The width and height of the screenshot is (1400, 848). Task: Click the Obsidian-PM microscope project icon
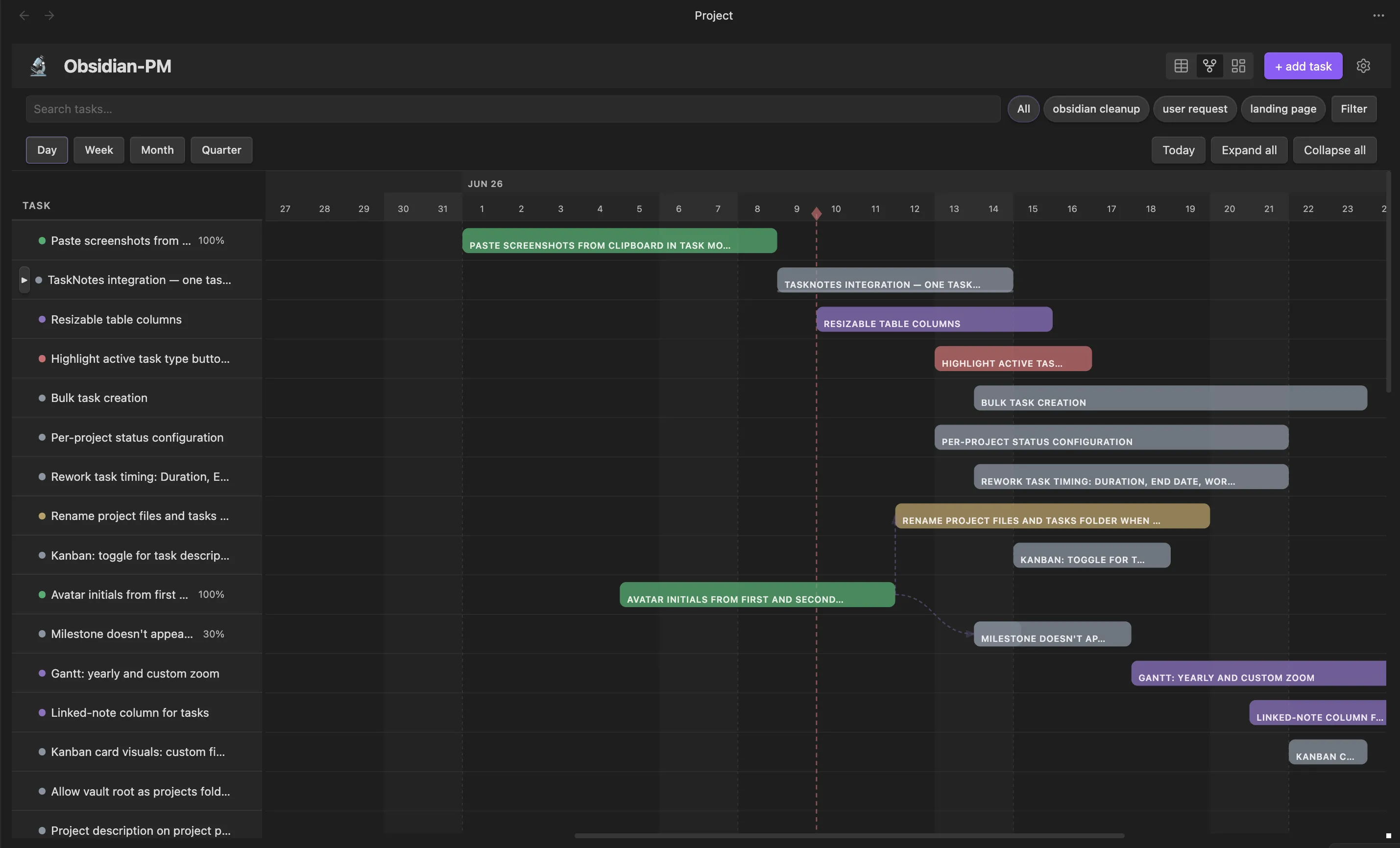pyautogui.click(x=39, y=66)
